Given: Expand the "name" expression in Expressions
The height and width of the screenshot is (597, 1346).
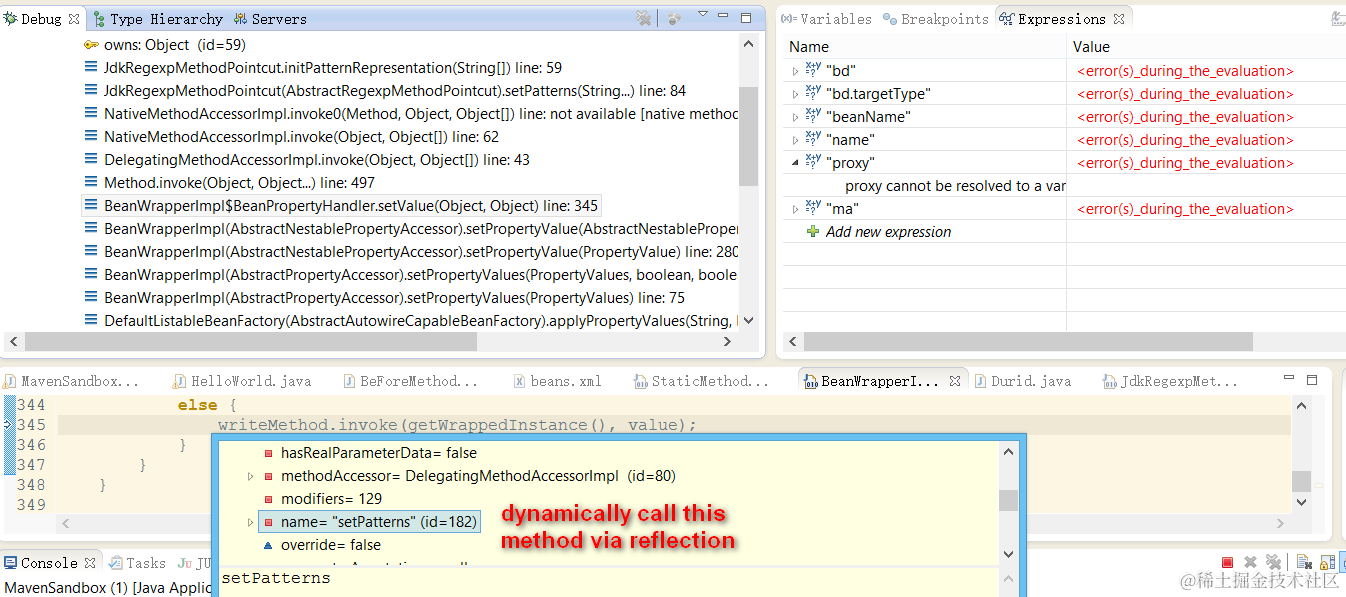Looking at the screenshot, I should pyautogui.click(x=795, y=140).
